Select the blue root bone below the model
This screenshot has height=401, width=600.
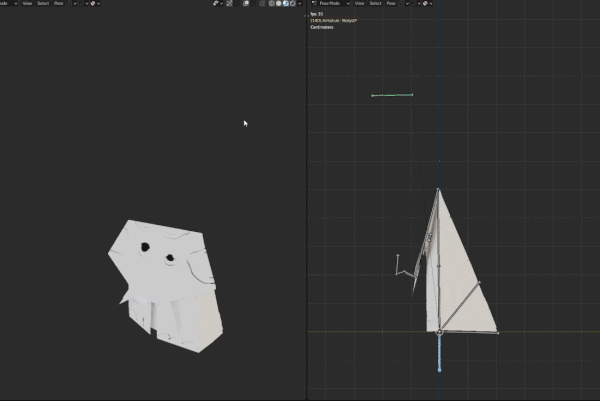(x=439, y=354)
